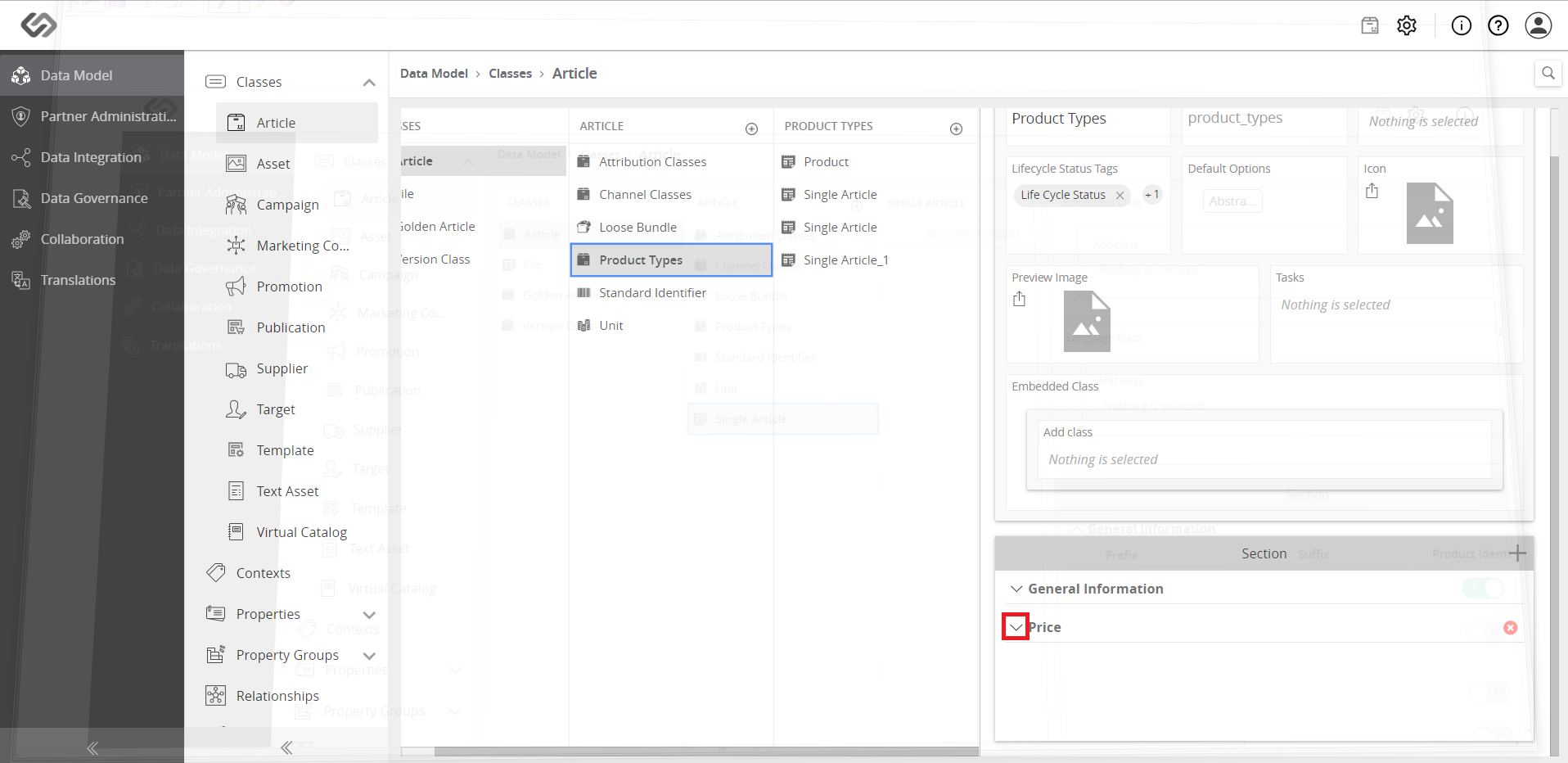Screen dimensions: 1568x763
Task: Select Single Article_1 row
Action: (876, 260)
